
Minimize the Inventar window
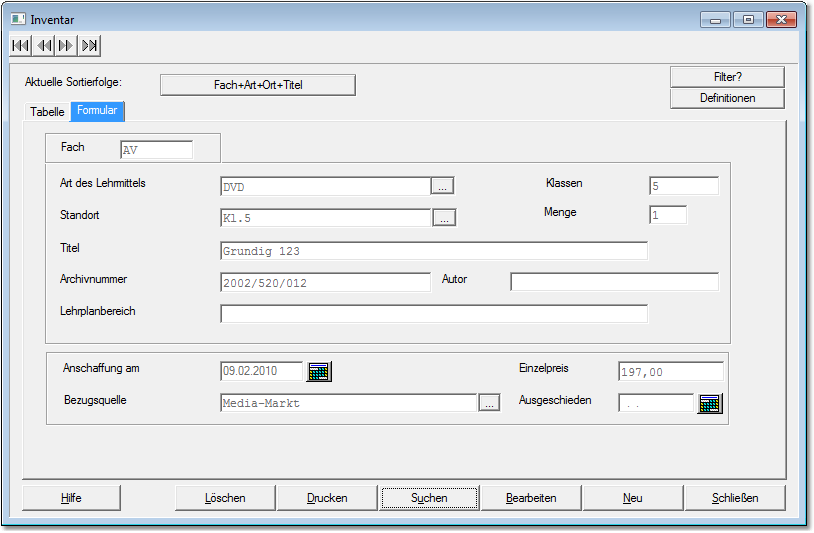[715, 20]
